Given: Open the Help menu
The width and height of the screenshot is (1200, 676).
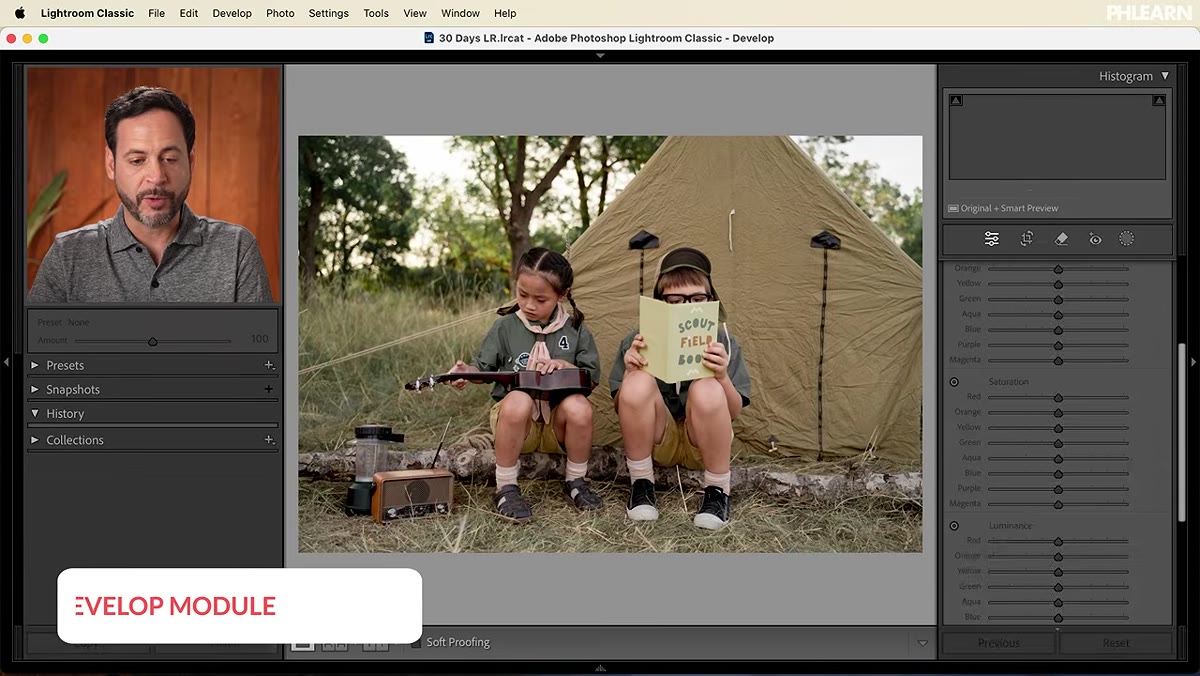Looking at the screenshot, I should pyautogui.click(x=505, y=13).
